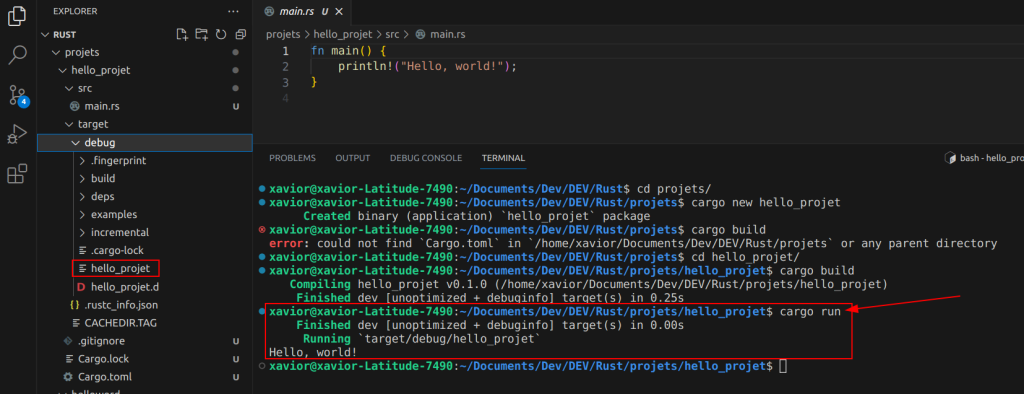Image resolution: width=1024 pixels, height=394 pixels.
Task: Click the bash terminal icon in the panel
Action: point(951,158)
